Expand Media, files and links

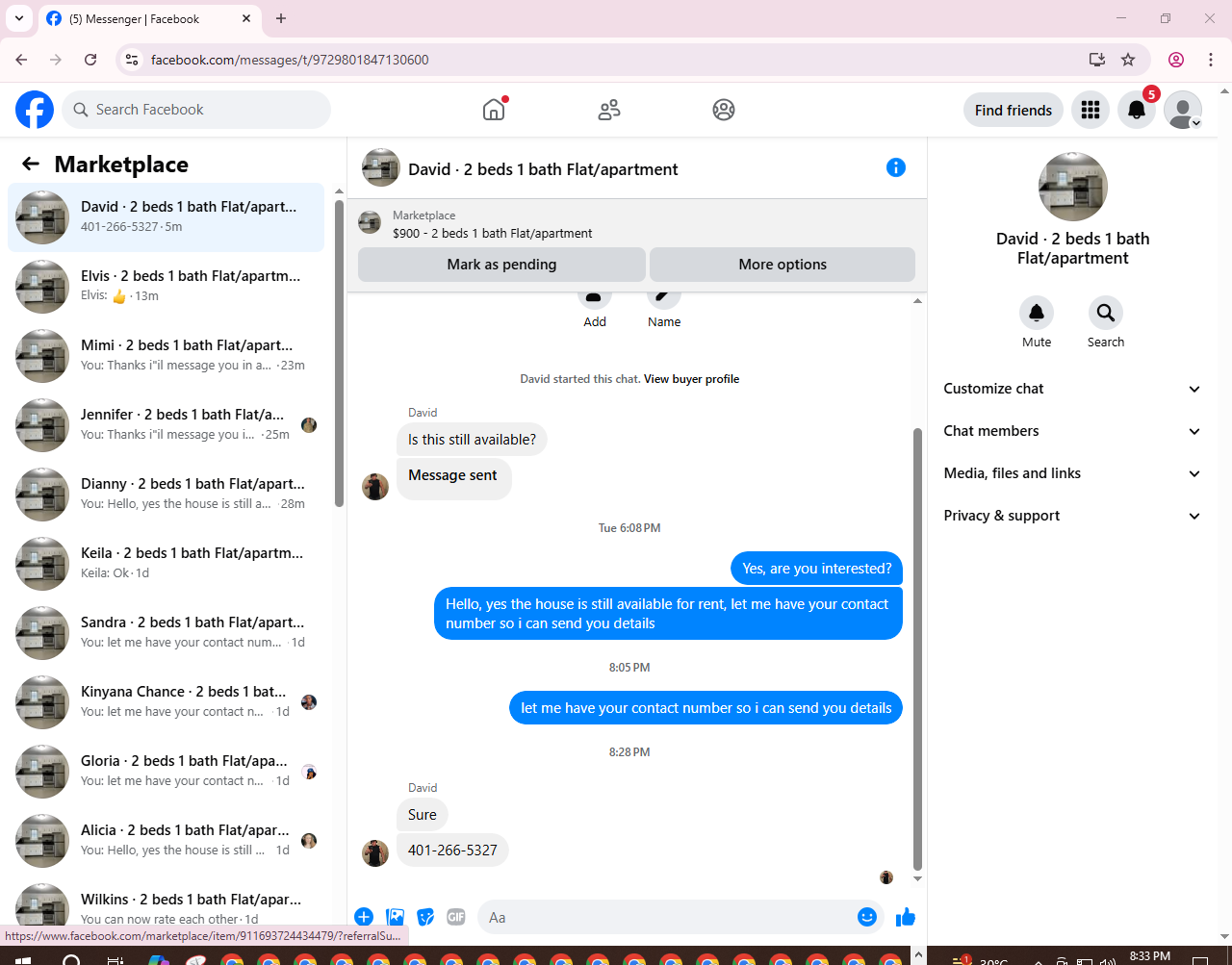(x=1073, y=473)
